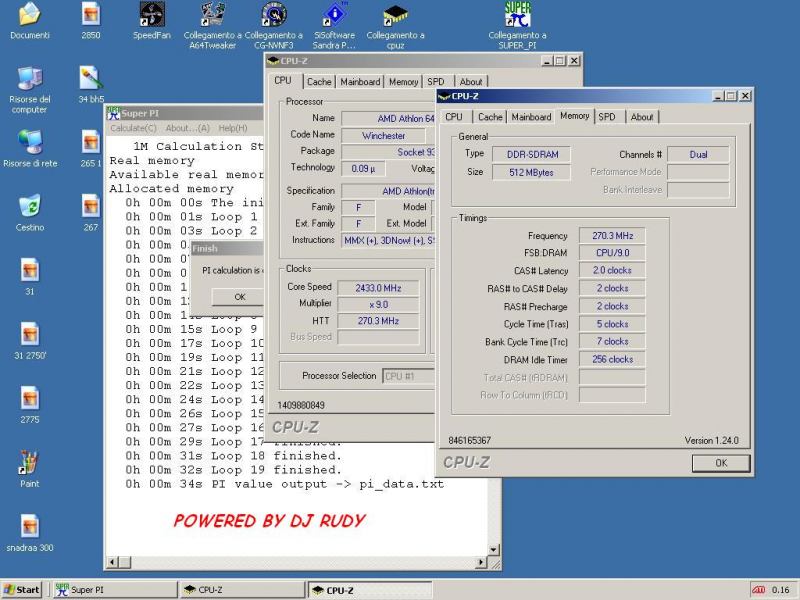Open the Processor Selection CPU #1 dropdown
This screenshot has height=600, width=800.
(408, 376)
